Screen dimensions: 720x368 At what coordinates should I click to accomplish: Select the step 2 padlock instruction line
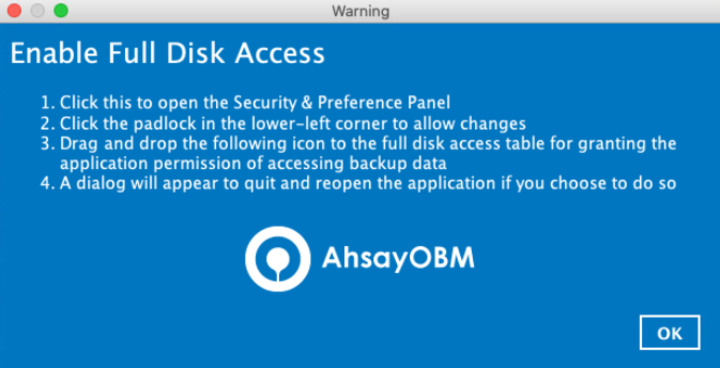click(x=283, y=124)
